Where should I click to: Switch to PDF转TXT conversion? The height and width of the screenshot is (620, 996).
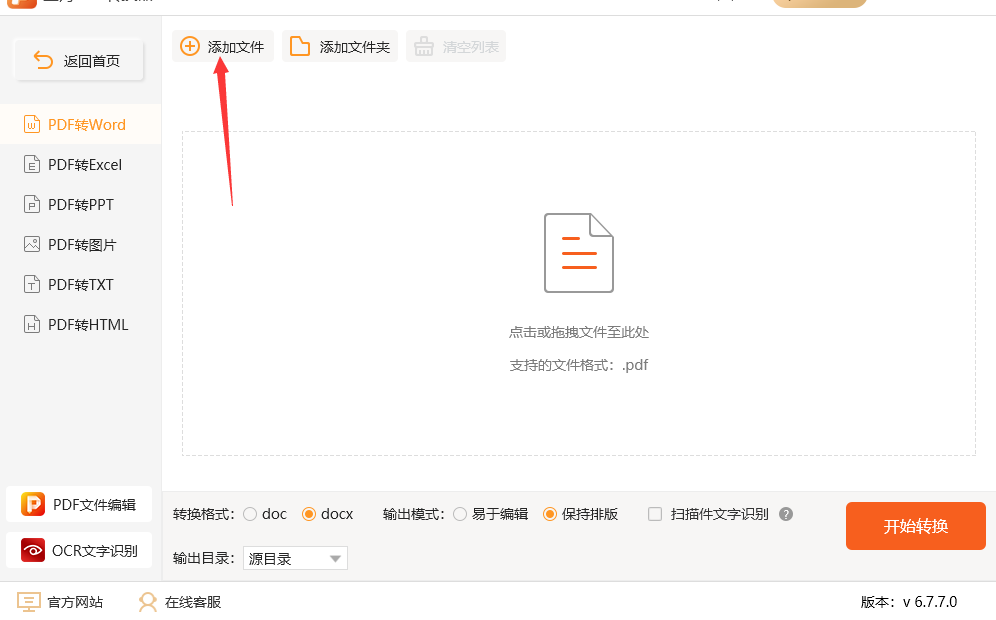click(x=81, y=284)
